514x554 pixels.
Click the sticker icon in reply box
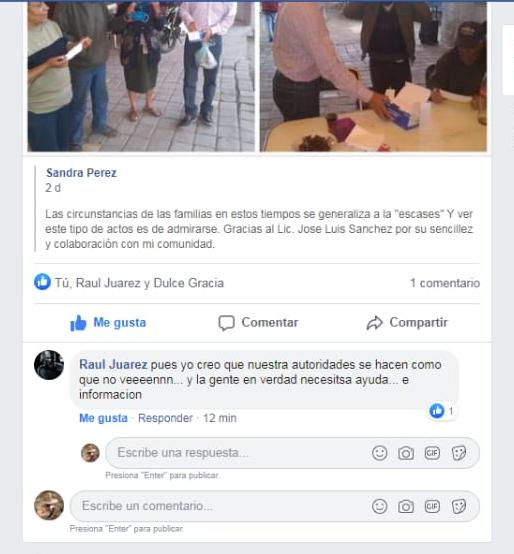click(459, 453)
